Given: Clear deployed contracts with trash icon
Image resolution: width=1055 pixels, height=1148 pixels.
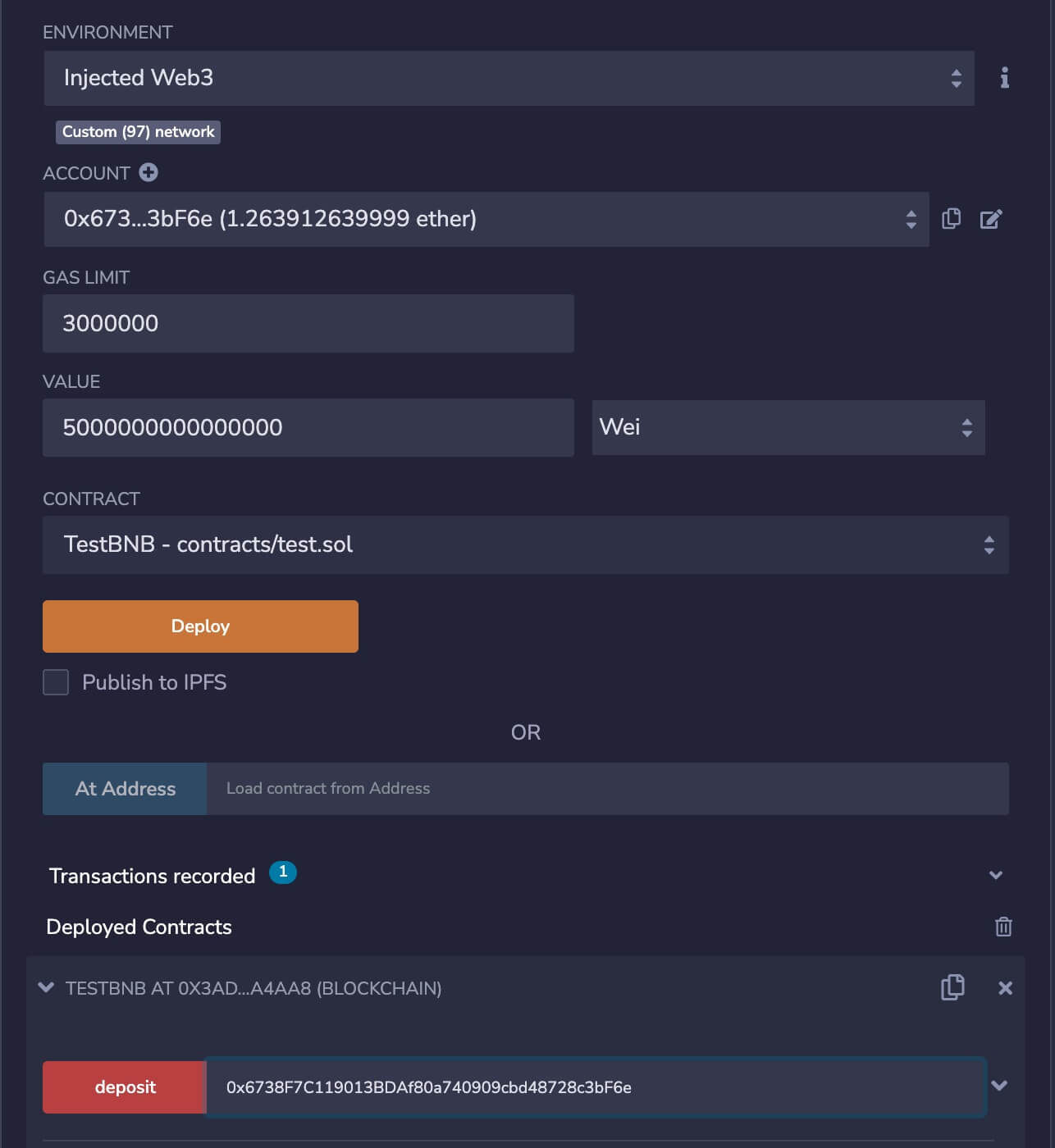Looking at the screenshot, I should coord(1003,927).
